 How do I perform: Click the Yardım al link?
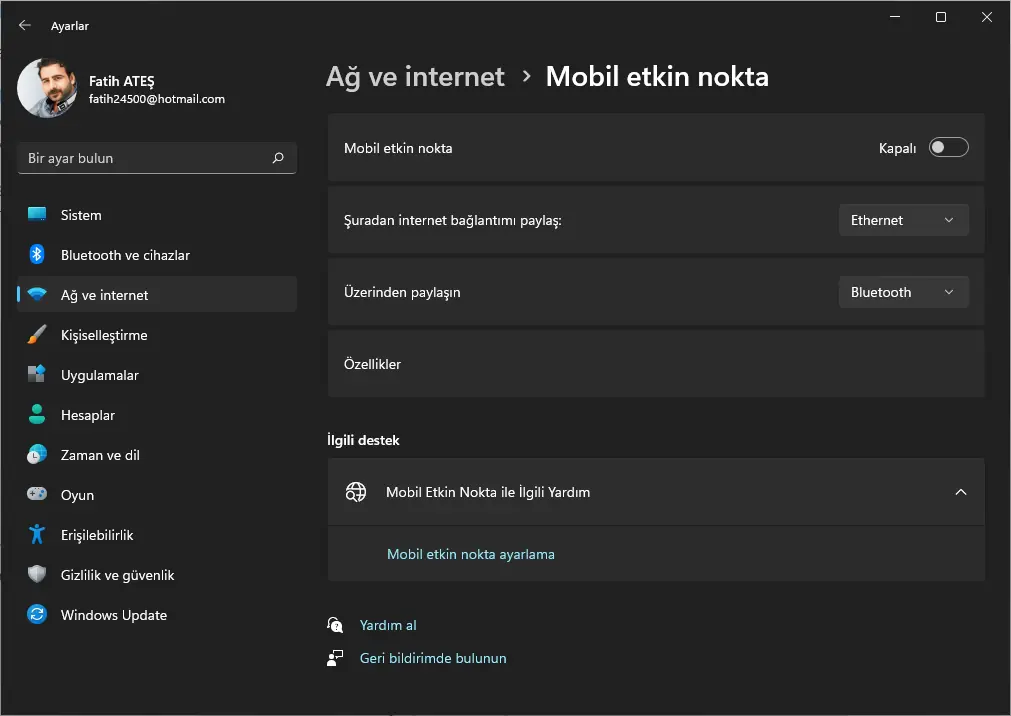tap(388, 624)
